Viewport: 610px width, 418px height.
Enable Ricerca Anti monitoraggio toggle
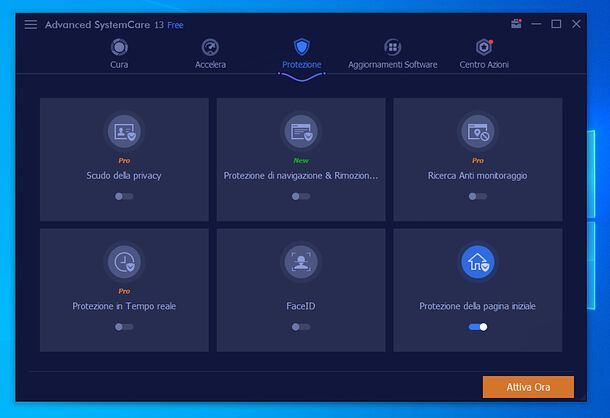tap(478, 196)
